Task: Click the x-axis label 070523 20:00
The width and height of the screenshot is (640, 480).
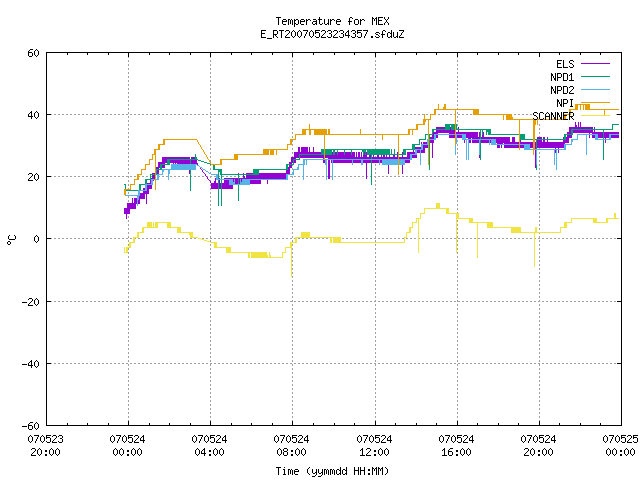Action: [x=46, y=446]
